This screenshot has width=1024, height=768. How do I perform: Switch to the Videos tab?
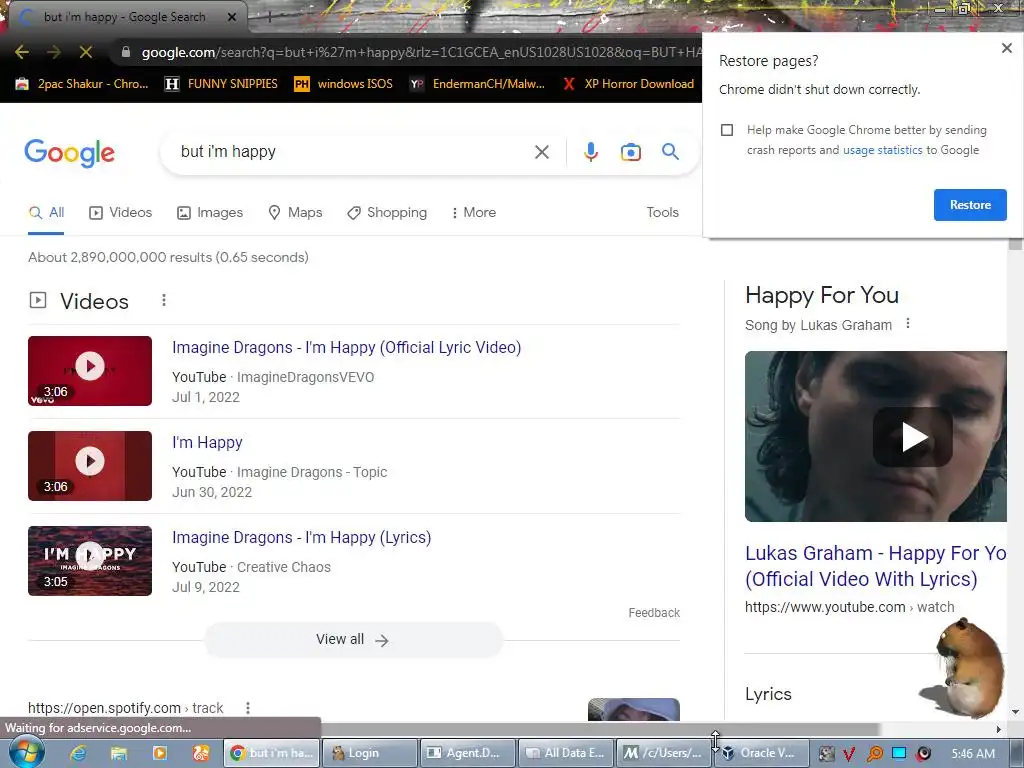pos(120,213)
